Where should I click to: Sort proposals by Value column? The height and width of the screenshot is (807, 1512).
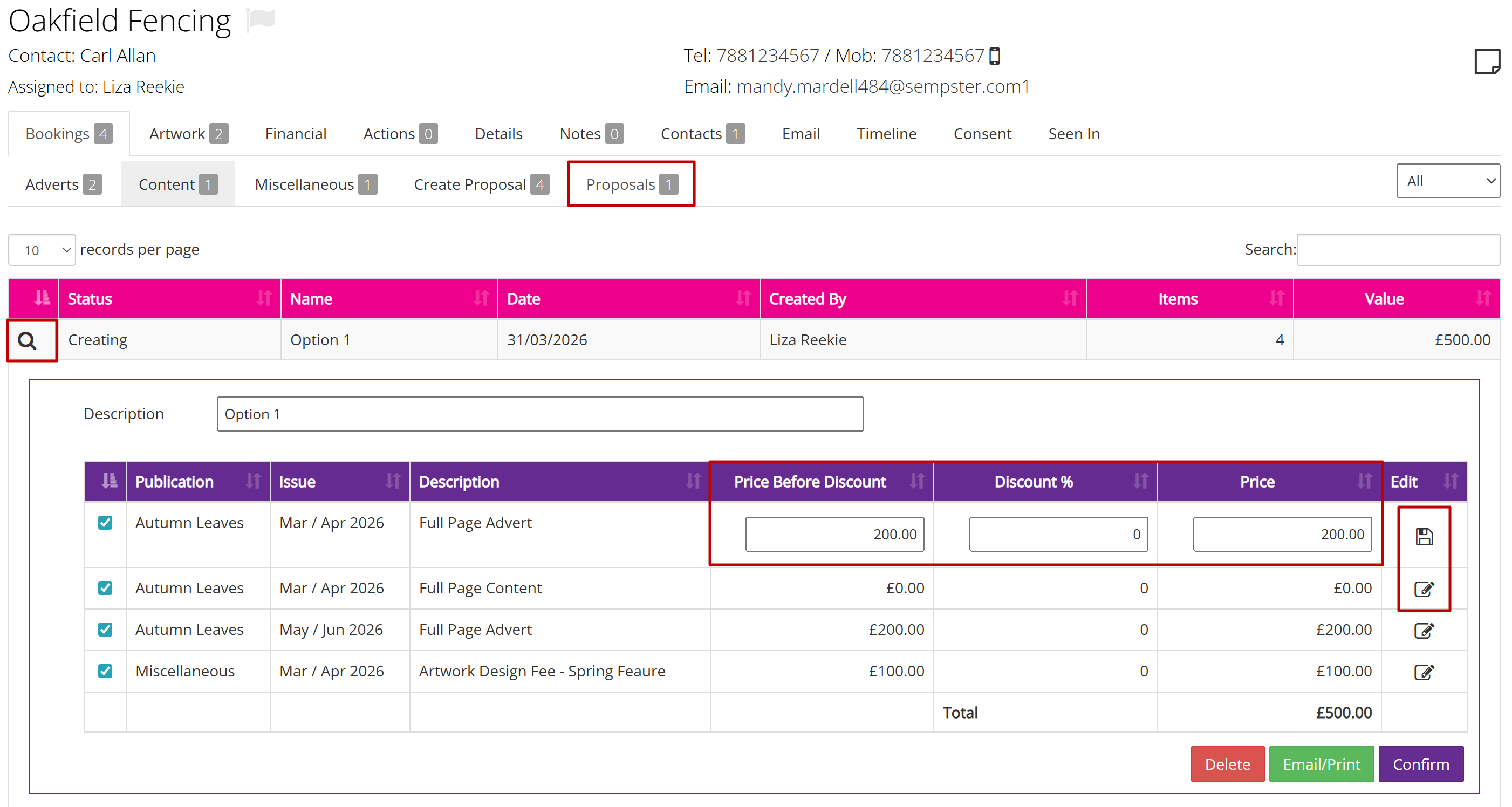click(x=1397, y=299)
